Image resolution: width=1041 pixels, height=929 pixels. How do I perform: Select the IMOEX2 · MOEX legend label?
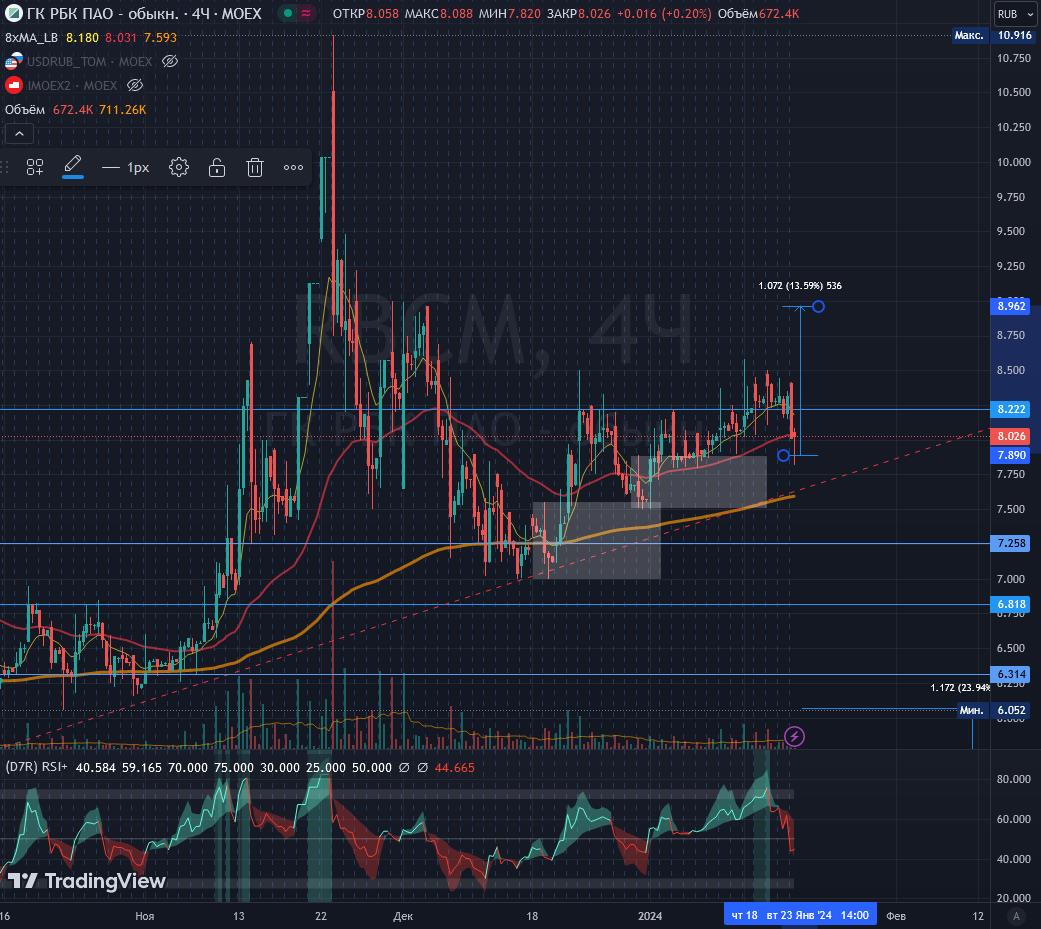[x=72, y=85]
